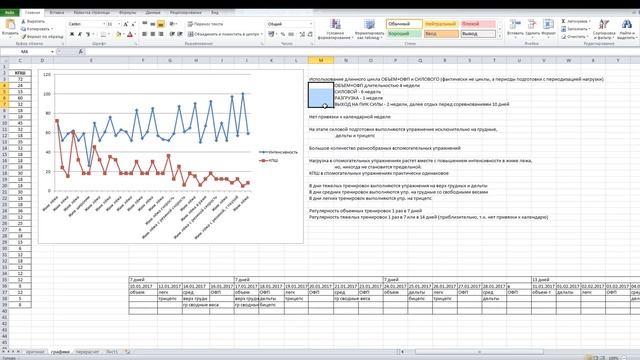The image size is (640, 360).
Task: Open Find and Select (Найти и выделить)
Action: click(627, 29)
